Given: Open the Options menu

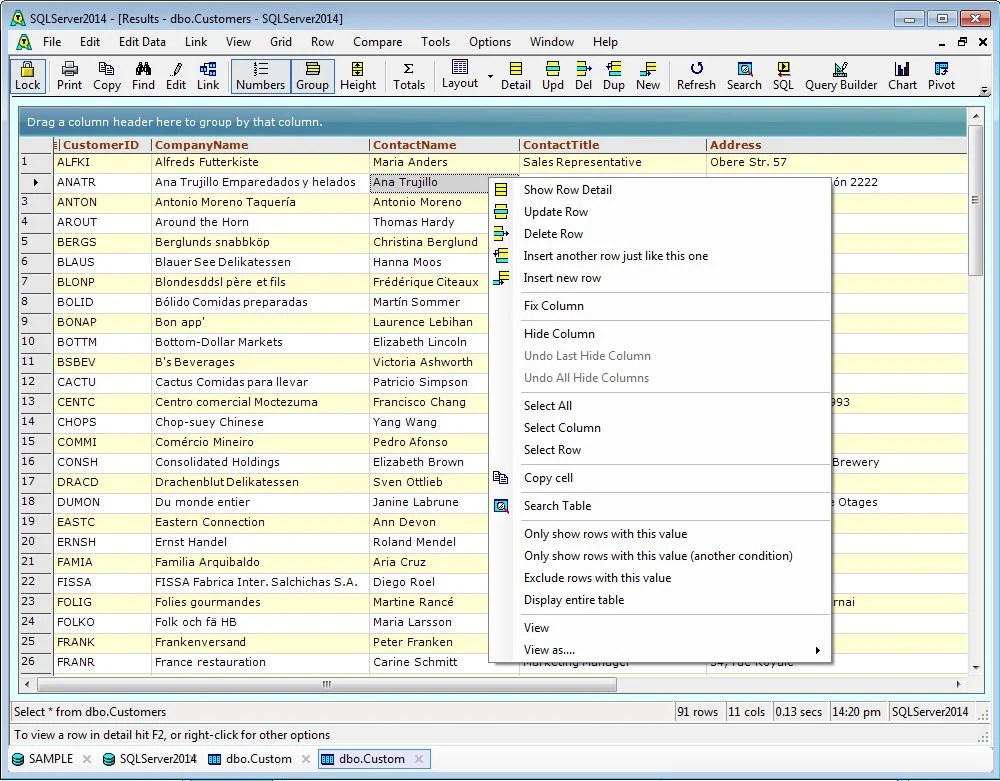Looking at the screenshot, I should (x=490, y=42).
